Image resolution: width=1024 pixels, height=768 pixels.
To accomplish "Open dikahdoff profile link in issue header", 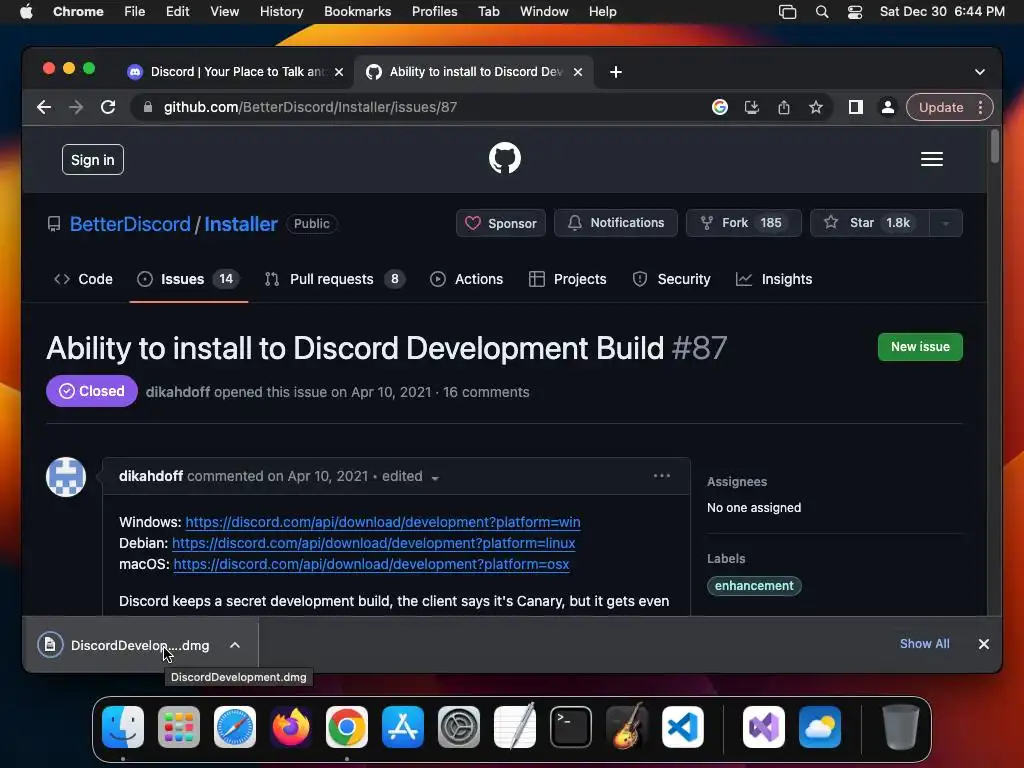I will [x=178, y=392].
